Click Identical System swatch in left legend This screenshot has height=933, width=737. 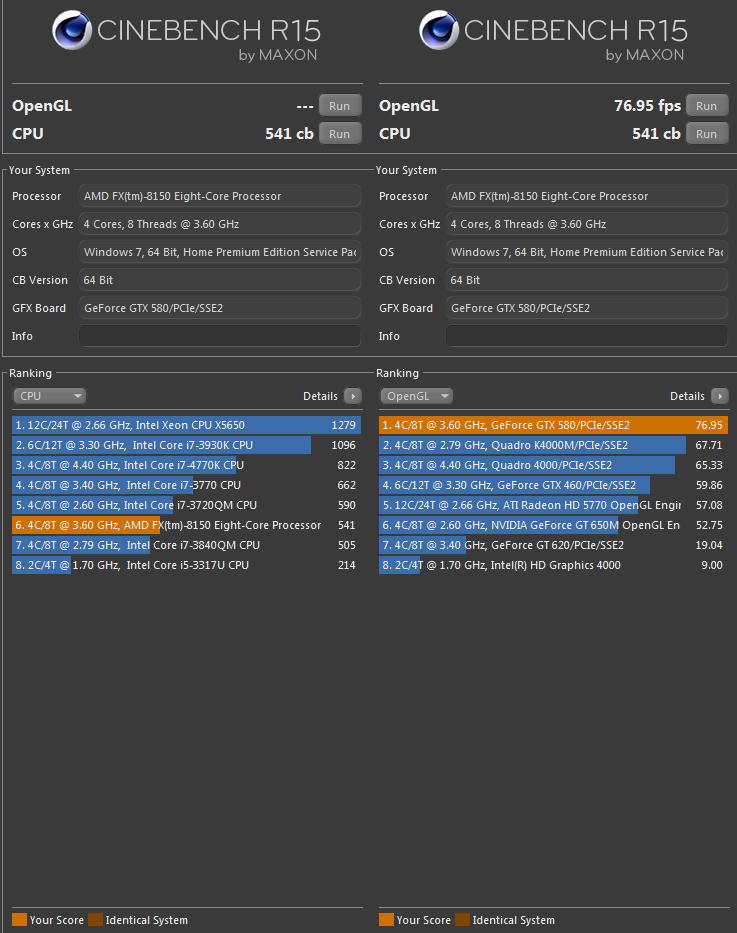(x=96, y=919)
